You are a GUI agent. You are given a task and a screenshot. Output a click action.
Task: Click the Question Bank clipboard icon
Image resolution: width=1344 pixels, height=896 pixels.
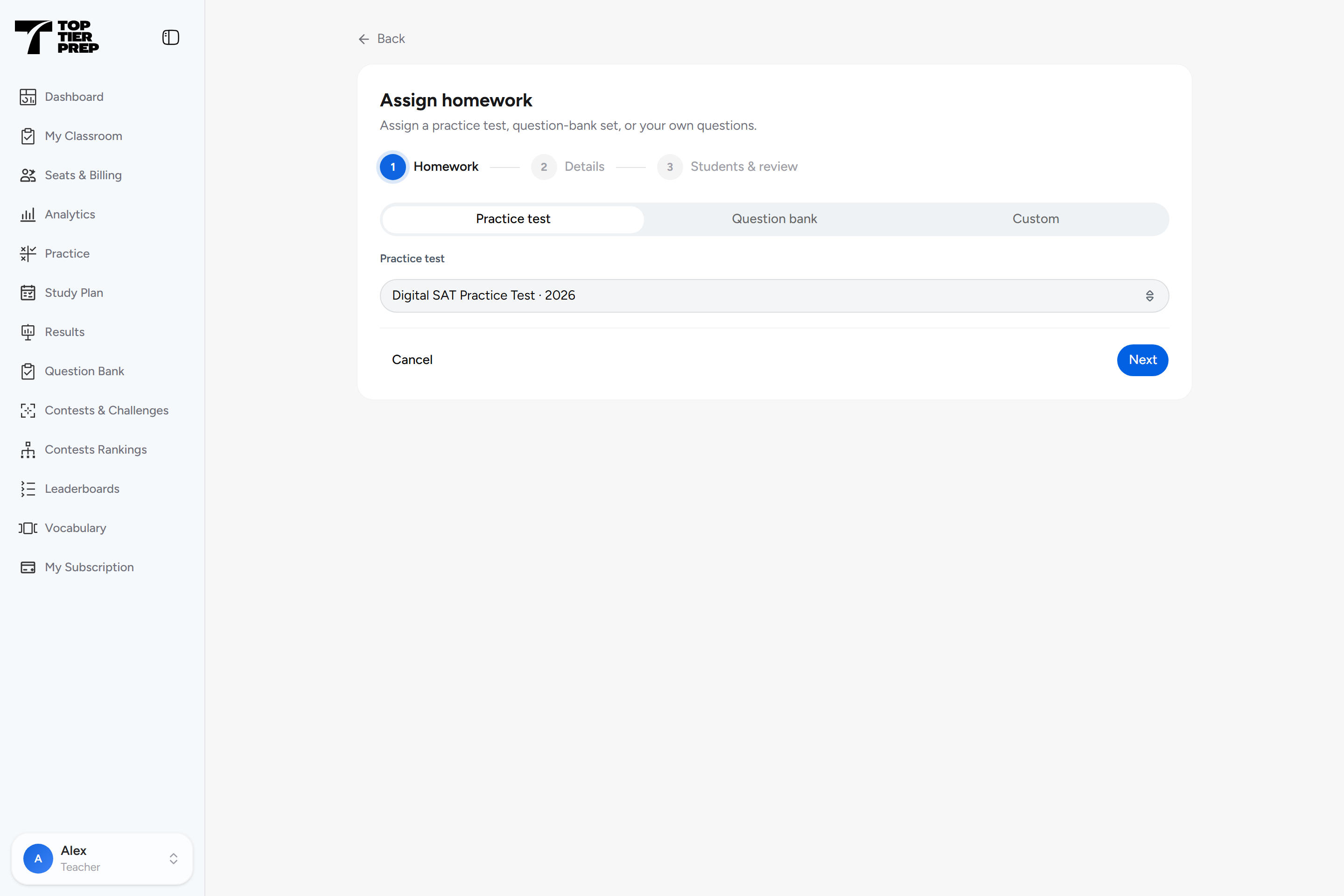[28, 371]
